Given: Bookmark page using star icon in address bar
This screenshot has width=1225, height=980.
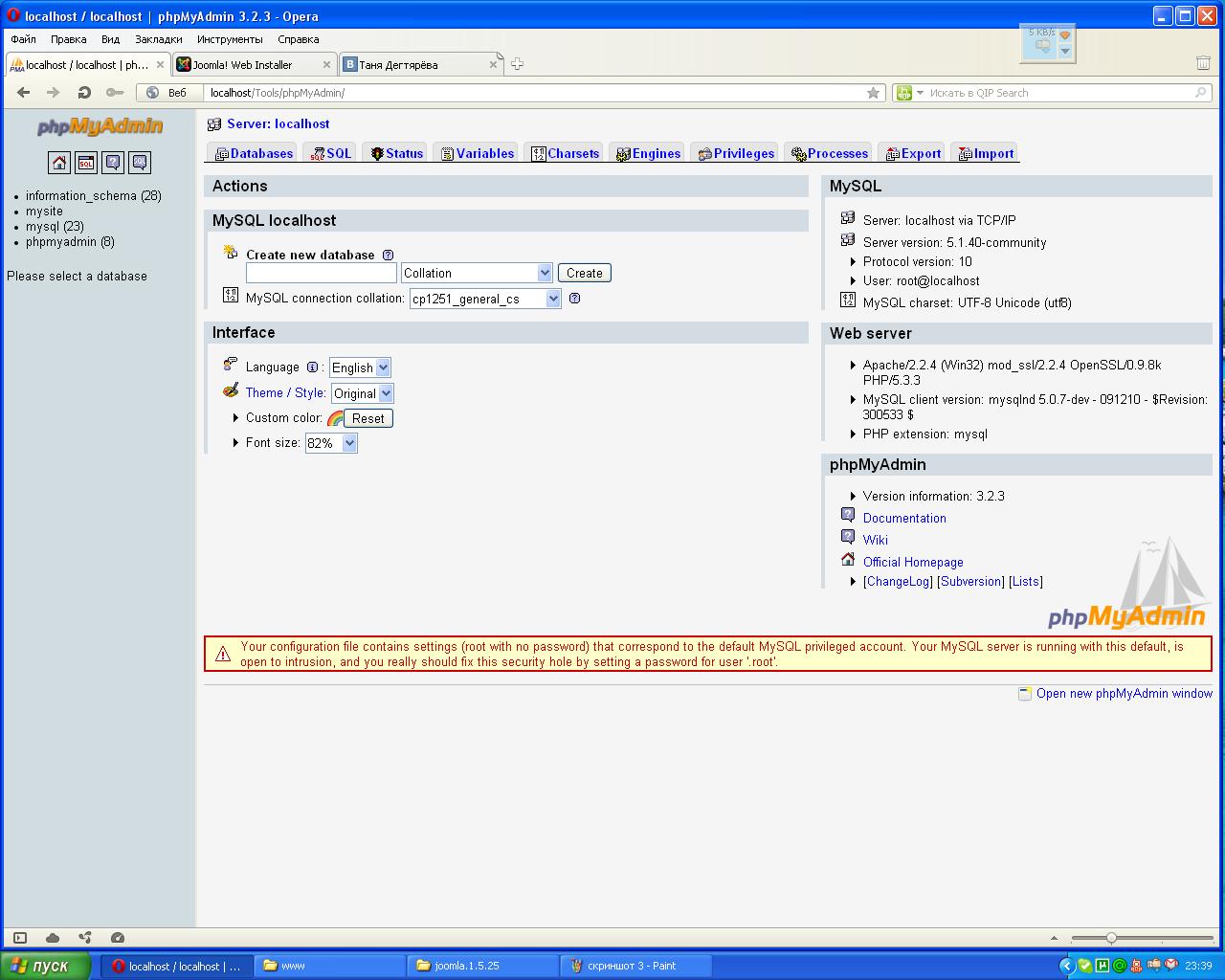Looking at the screenshot, I should pyautogui.click(x=873, y=93).
